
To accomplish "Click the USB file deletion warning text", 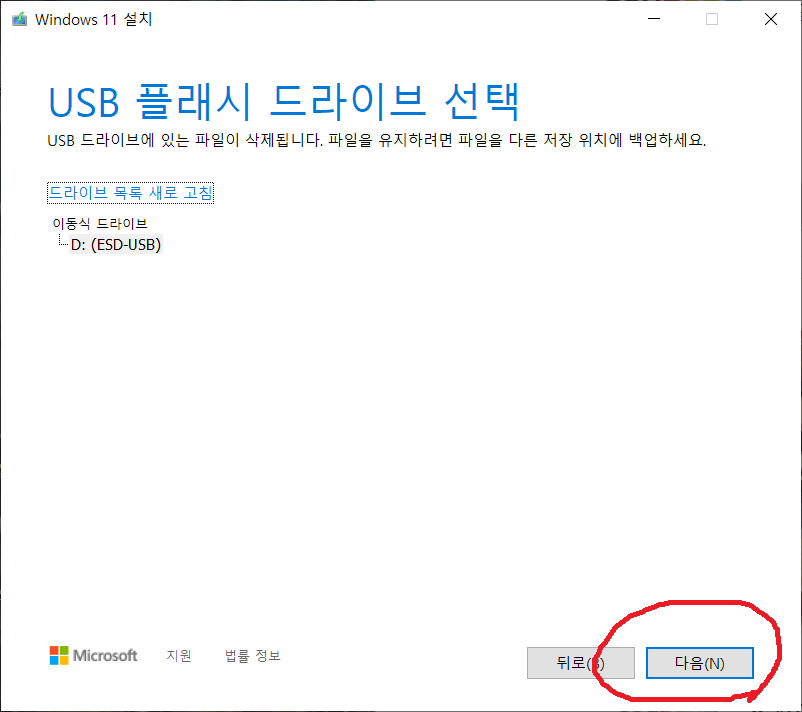I will coord(376,140).
